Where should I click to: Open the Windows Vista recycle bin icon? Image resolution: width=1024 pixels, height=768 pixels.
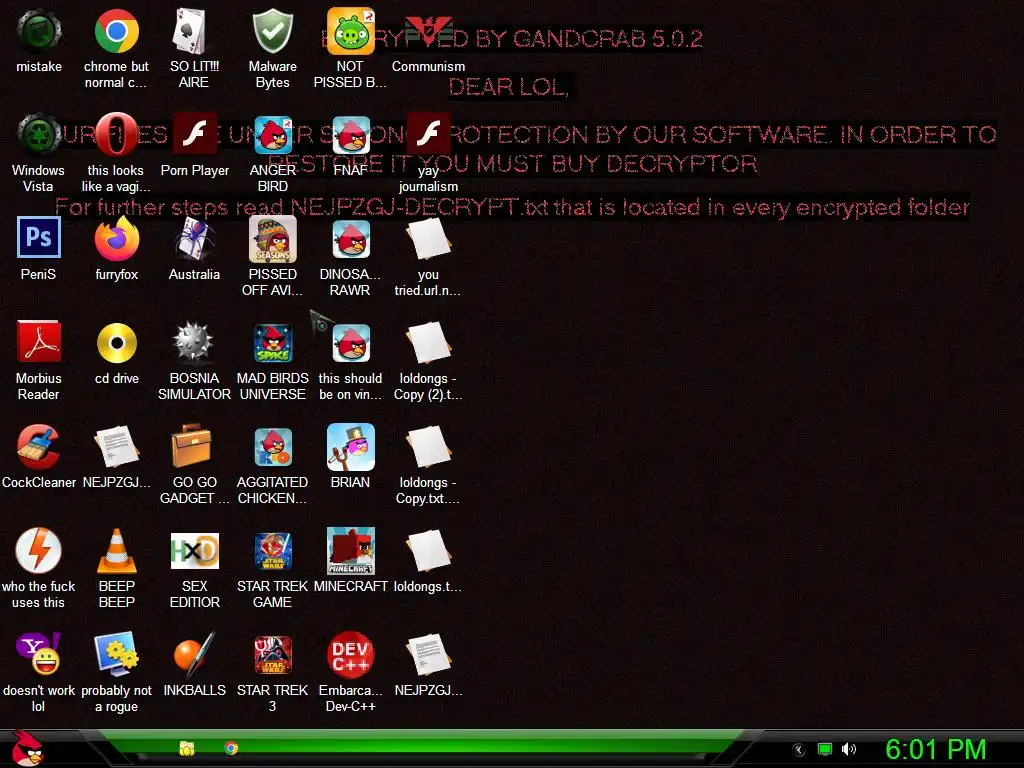(39, 135)
